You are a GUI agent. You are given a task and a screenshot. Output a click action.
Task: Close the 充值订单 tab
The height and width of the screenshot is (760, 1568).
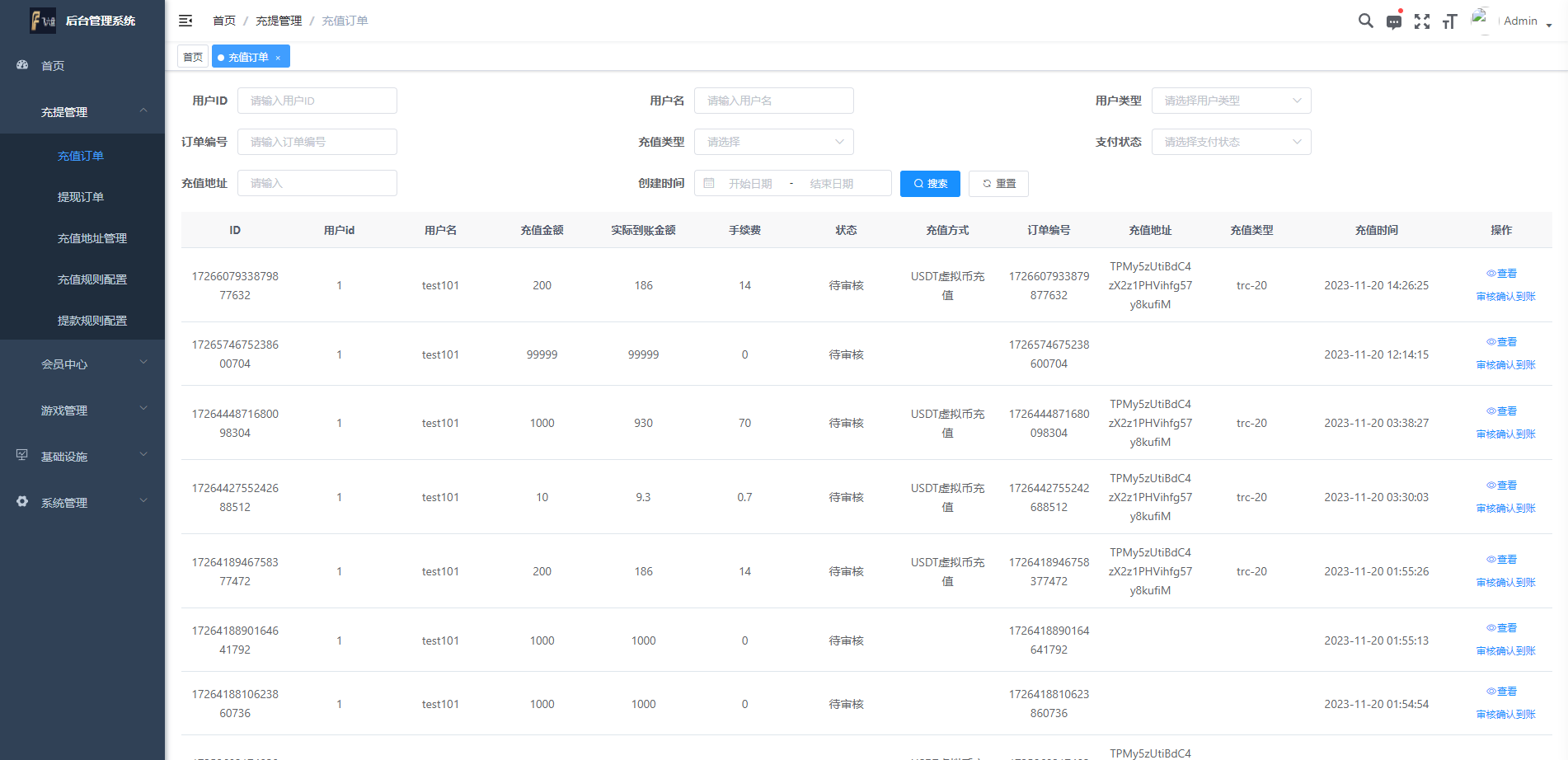[279, 58]
